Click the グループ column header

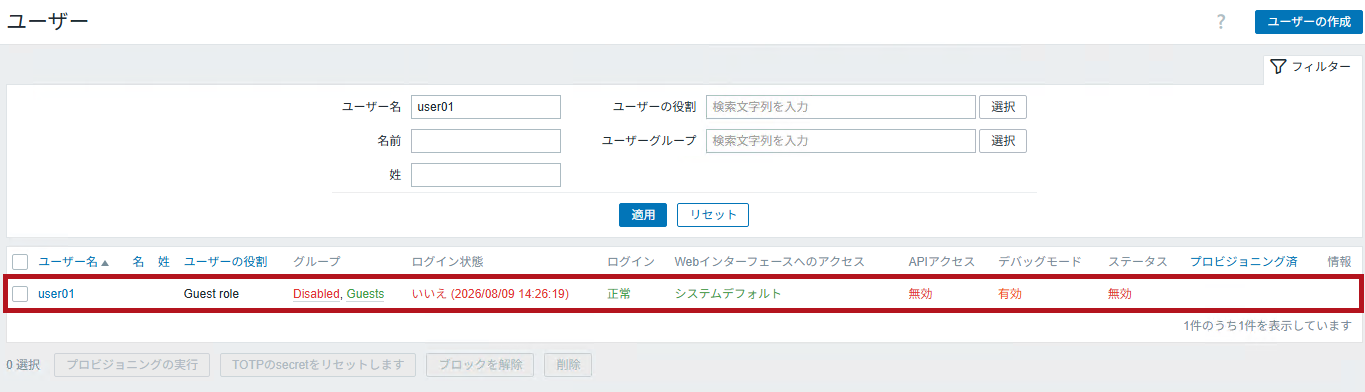(x=317, y=262)
